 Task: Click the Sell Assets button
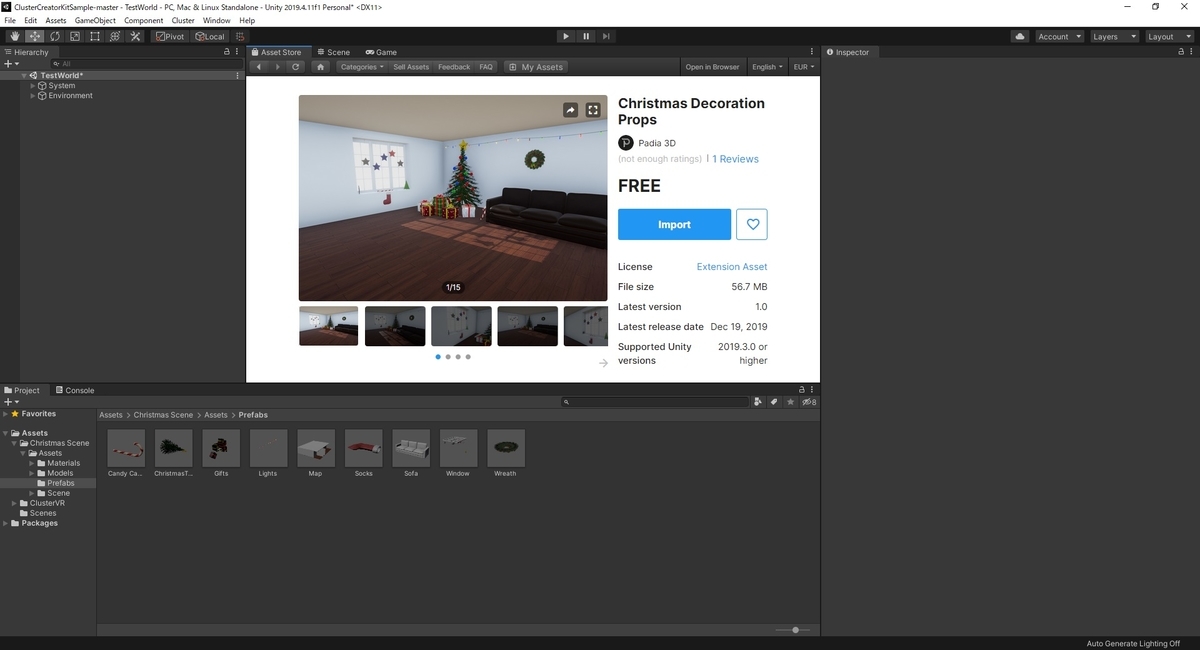(411, 67)
